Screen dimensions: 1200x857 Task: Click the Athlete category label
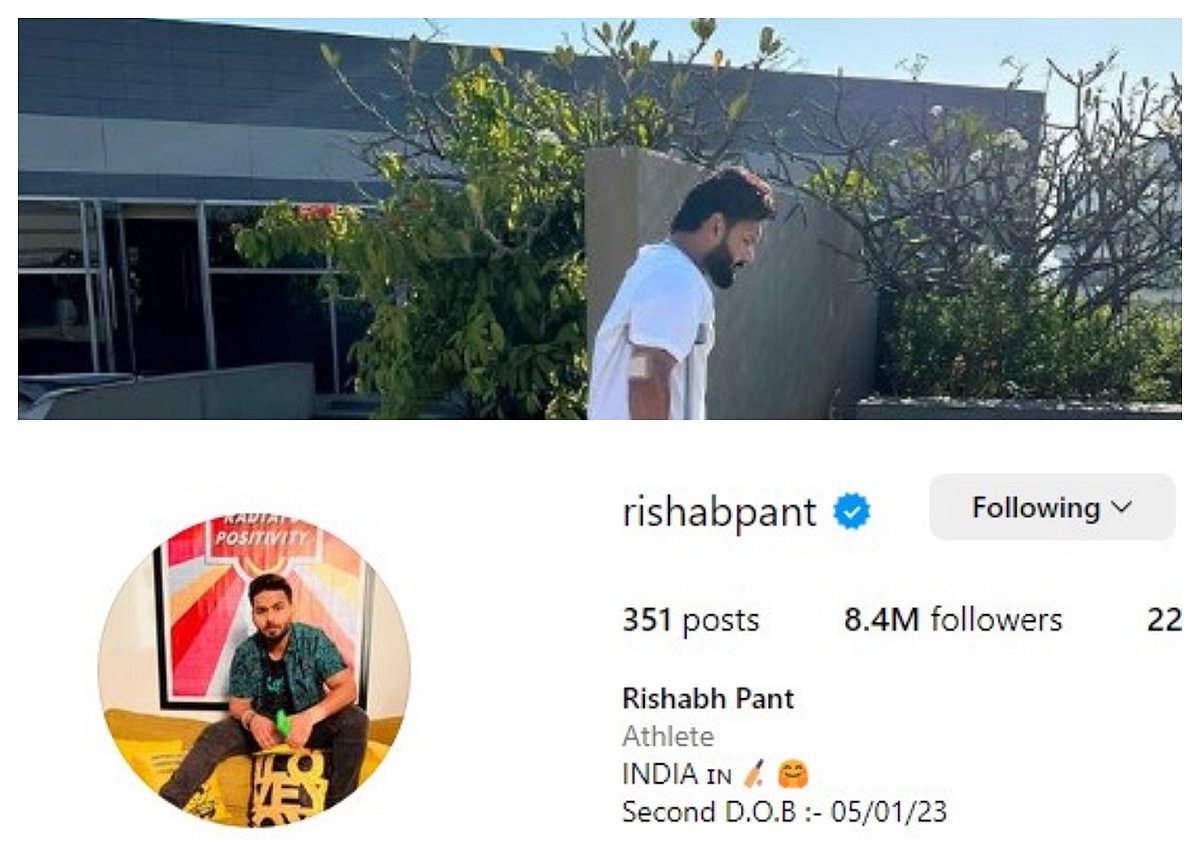coord(668,737)
